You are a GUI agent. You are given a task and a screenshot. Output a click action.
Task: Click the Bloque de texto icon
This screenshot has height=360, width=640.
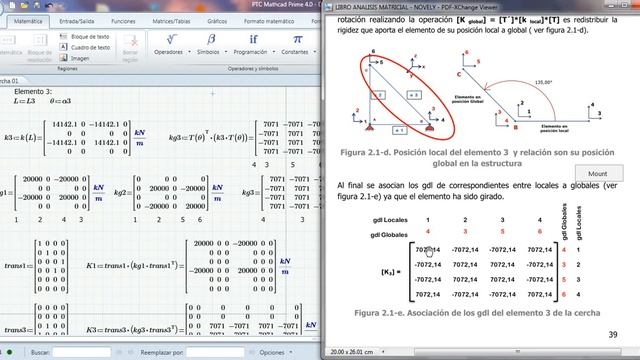[63, 36]
